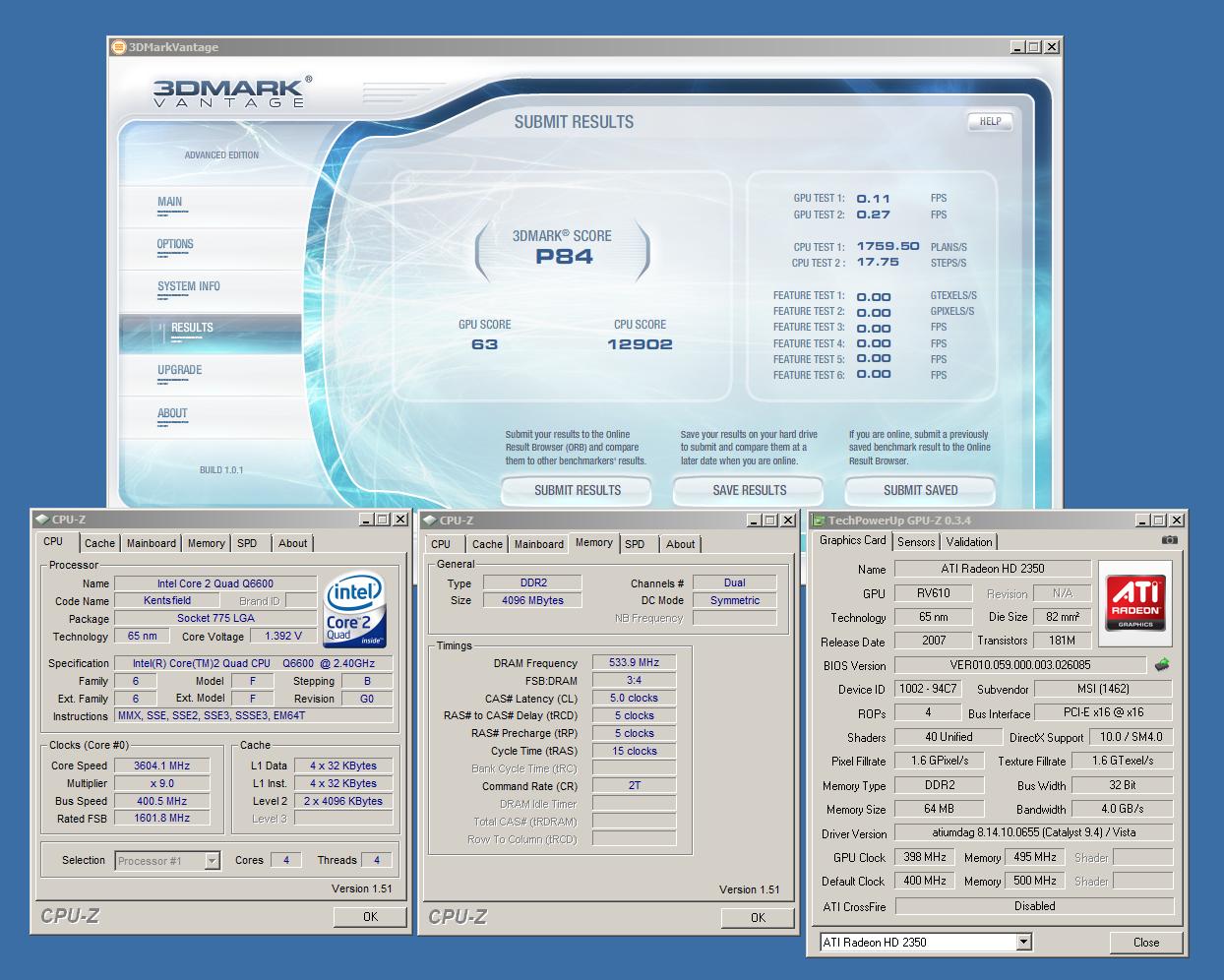Image resolution: width=1224 pixels, height=980 pixels.
Task: Click the Core Voltage value 1.392 V
Action: (x=283, y=636)
